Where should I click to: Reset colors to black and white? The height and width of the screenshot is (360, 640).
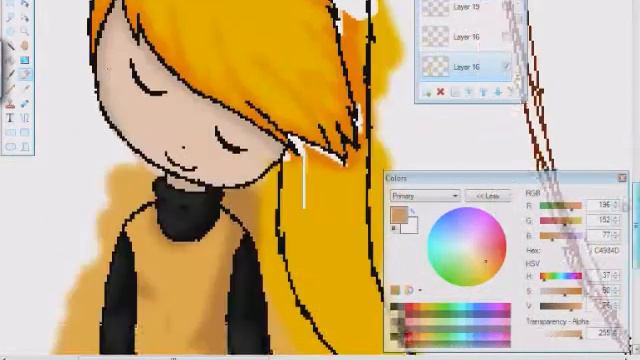[x=394, y=229]
